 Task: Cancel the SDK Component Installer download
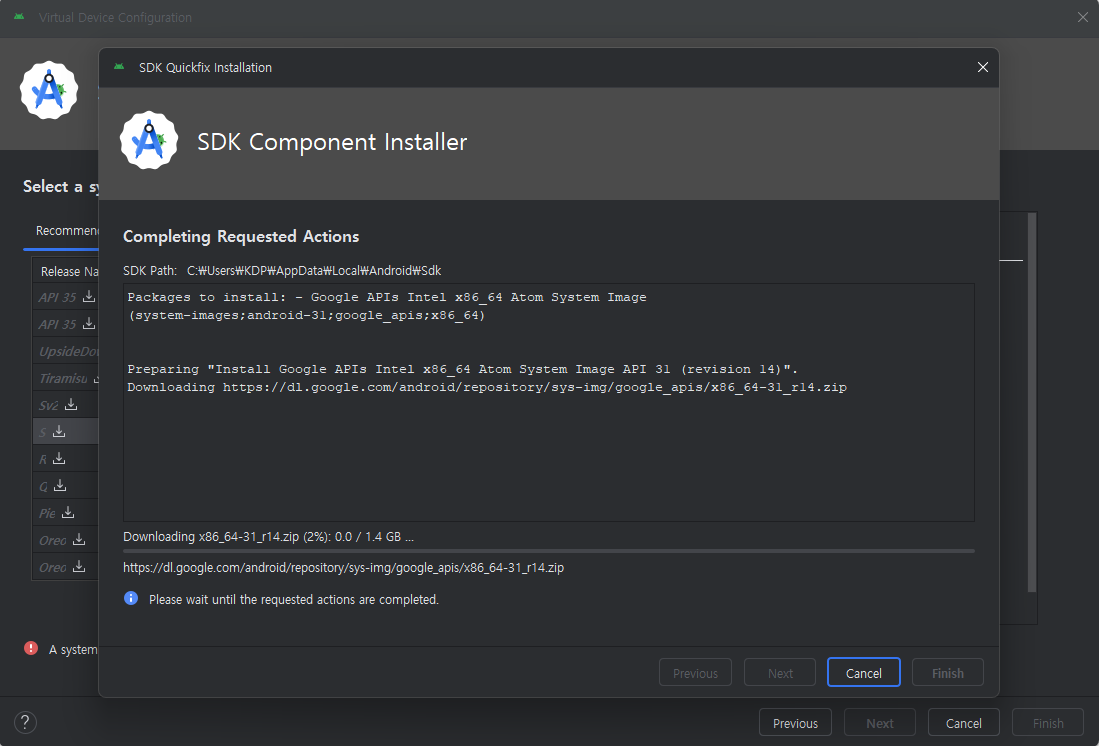point(864,672)
